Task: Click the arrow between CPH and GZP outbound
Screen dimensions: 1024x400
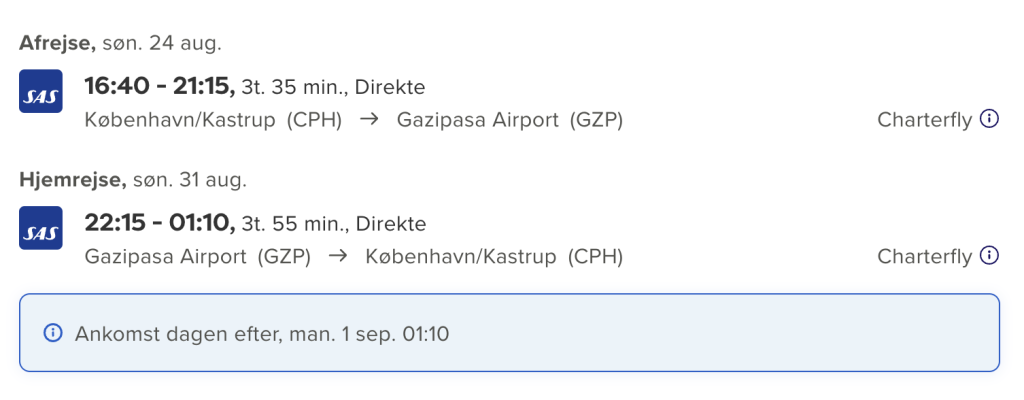Action: (370, 120)
